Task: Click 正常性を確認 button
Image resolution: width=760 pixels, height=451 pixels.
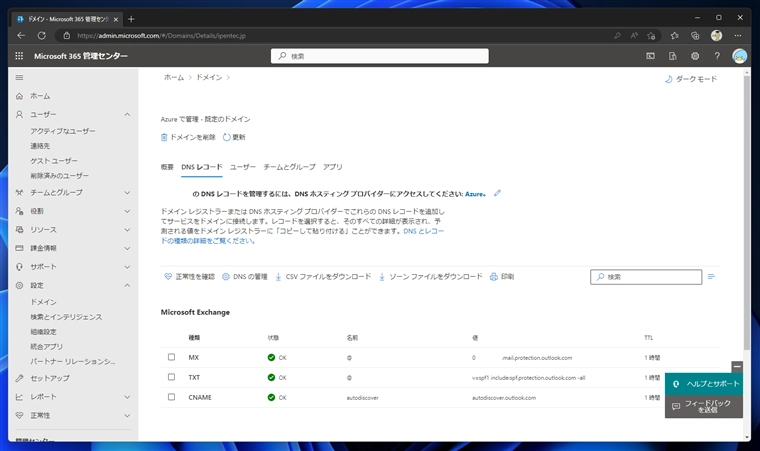Action: click(x=190, y=276)
